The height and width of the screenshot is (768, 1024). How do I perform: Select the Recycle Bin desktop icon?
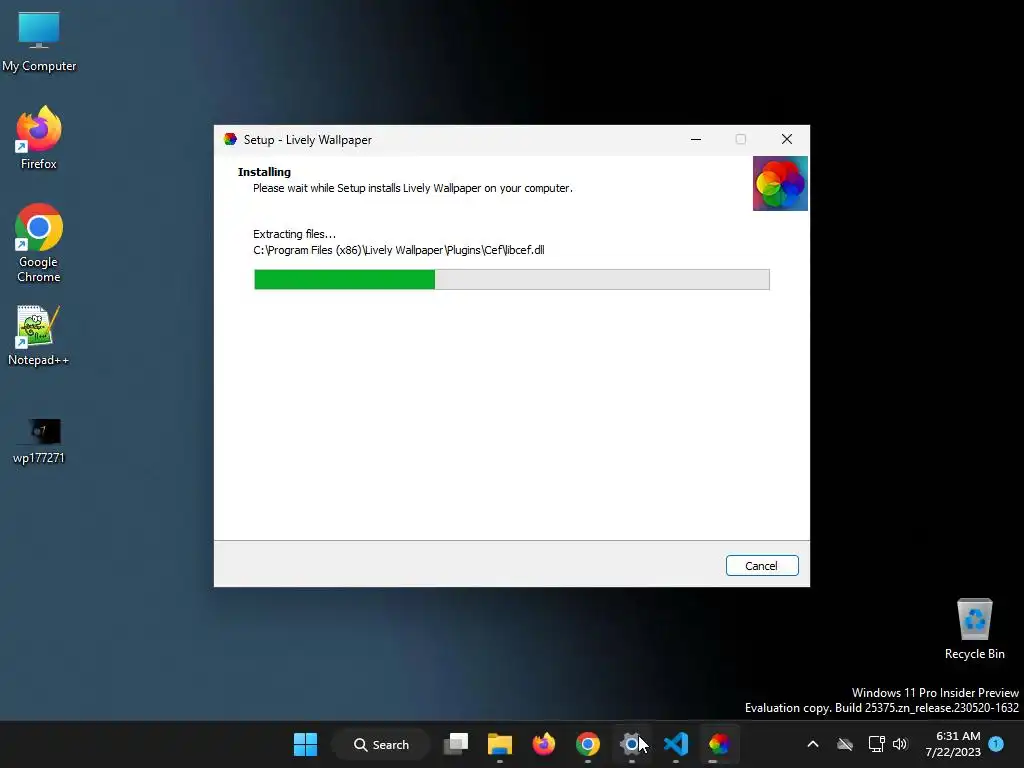pos(974,629)
